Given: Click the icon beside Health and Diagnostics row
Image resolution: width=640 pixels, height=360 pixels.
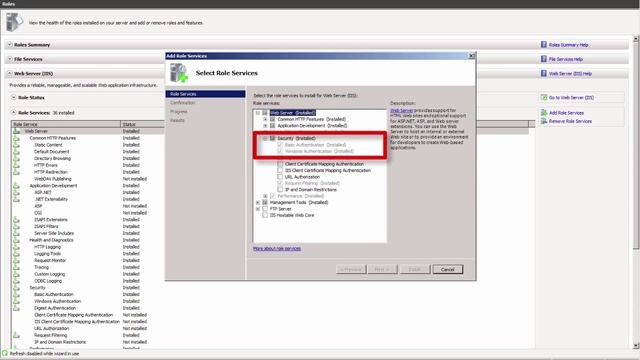Looking at the screenshot, I should [16, 240].
